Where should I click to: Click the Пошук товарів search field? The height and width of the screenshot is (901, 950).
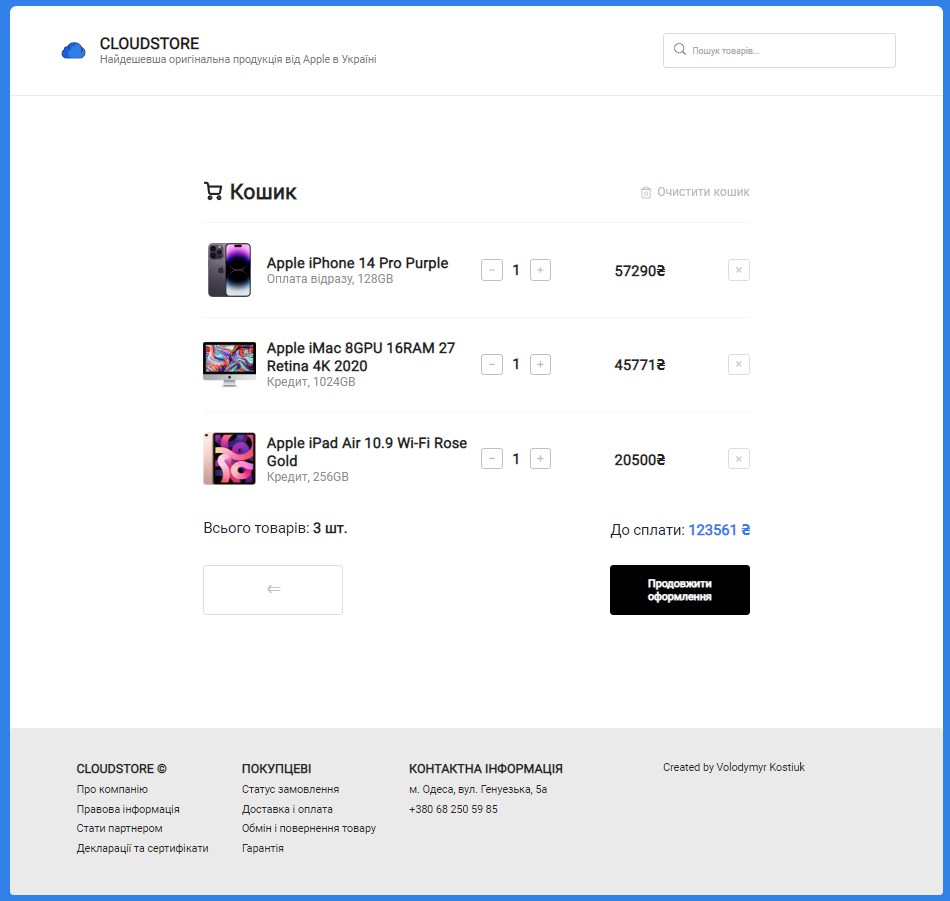point(779,50)
